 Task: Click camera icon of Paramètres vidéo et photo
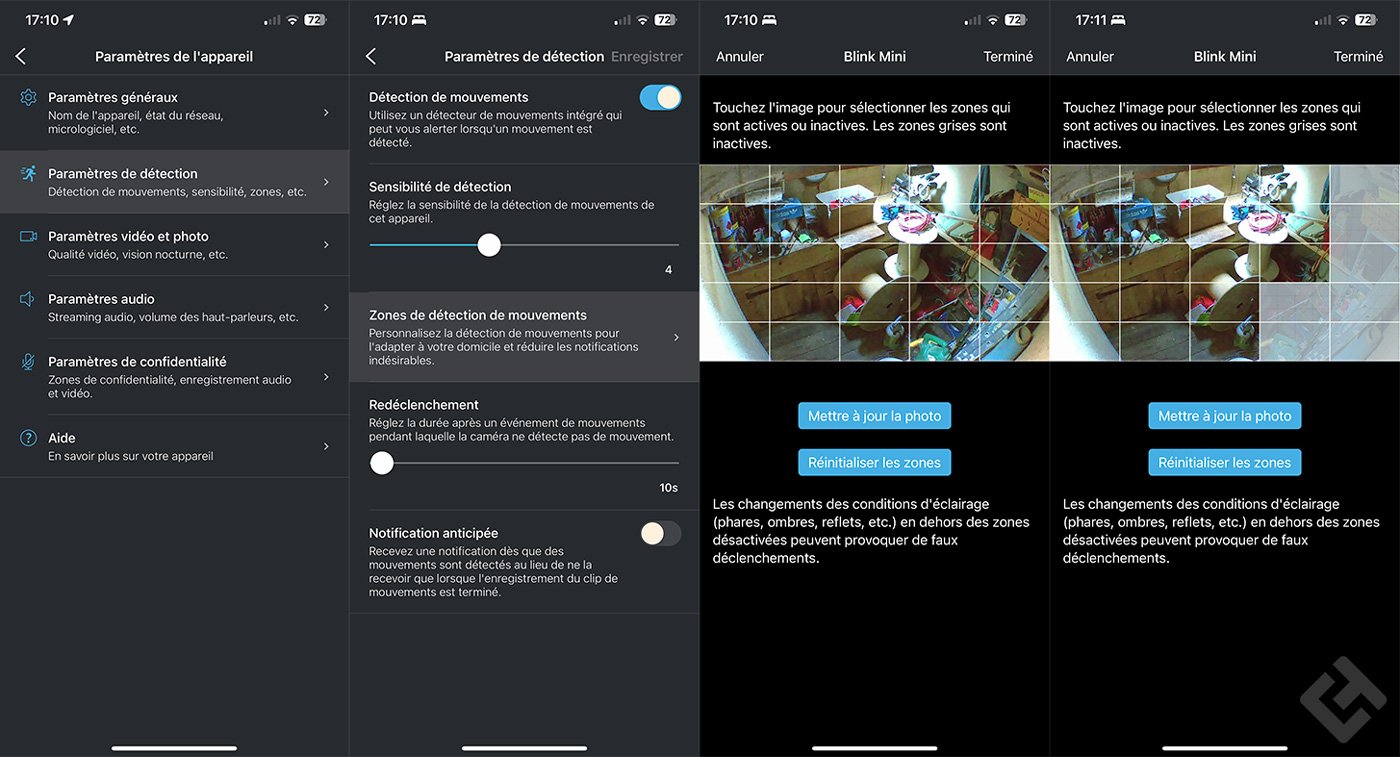tap(28, 236)
